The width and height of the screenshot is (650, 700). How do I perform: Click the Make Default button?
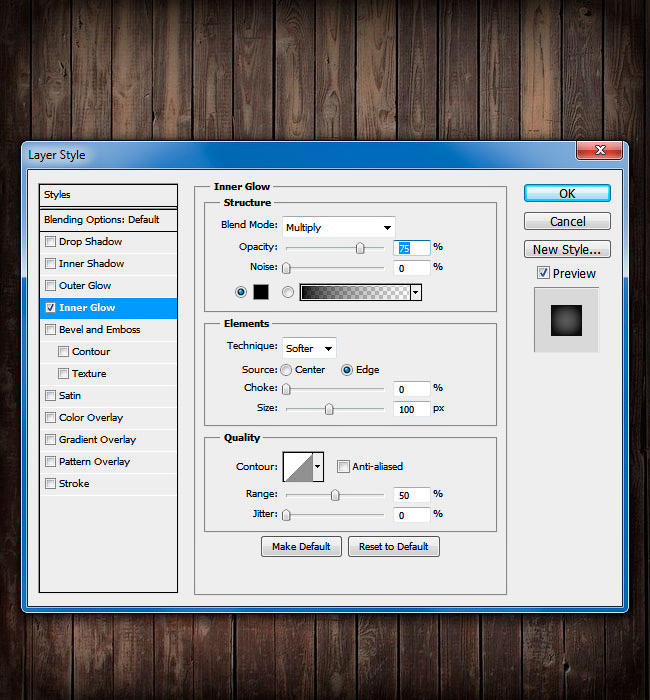301,546
